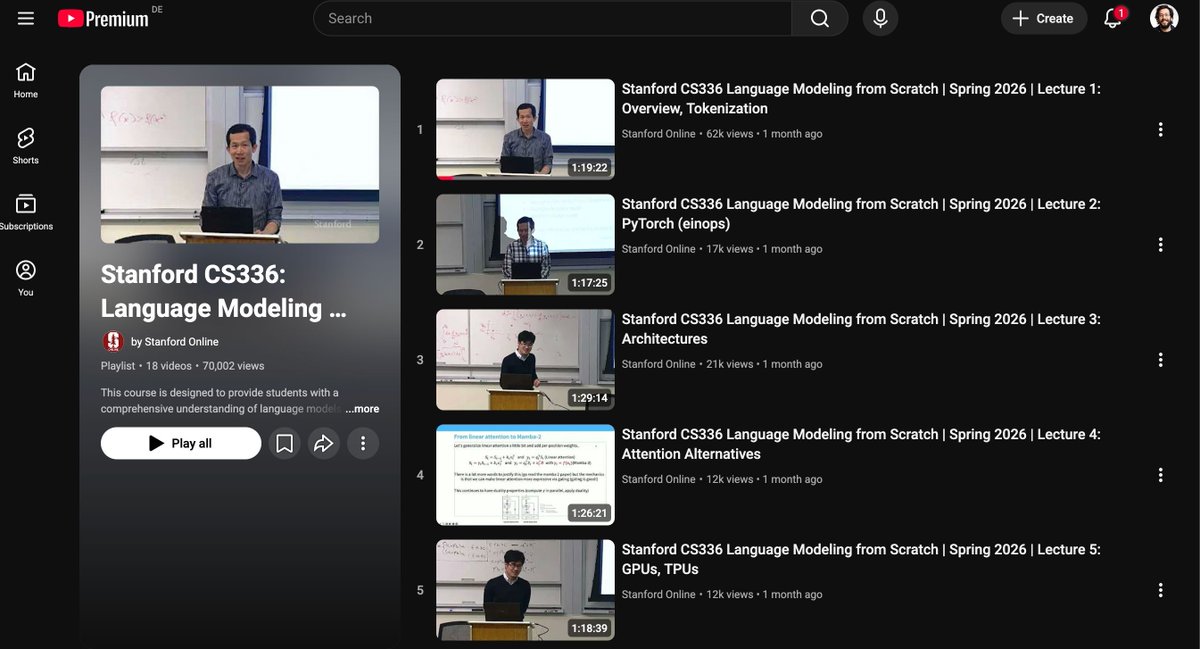The image size is (1200, 649).
Task: Save playlist with bookmark icon
Action: 284,443
